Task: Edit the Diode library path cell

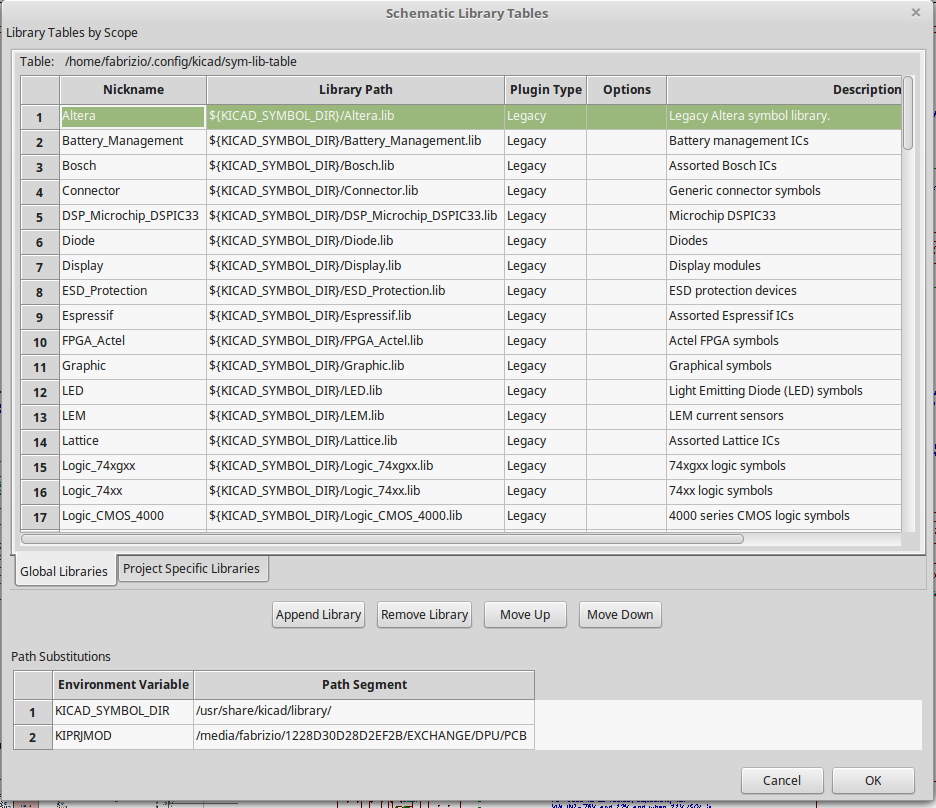Action: [355, 241]
